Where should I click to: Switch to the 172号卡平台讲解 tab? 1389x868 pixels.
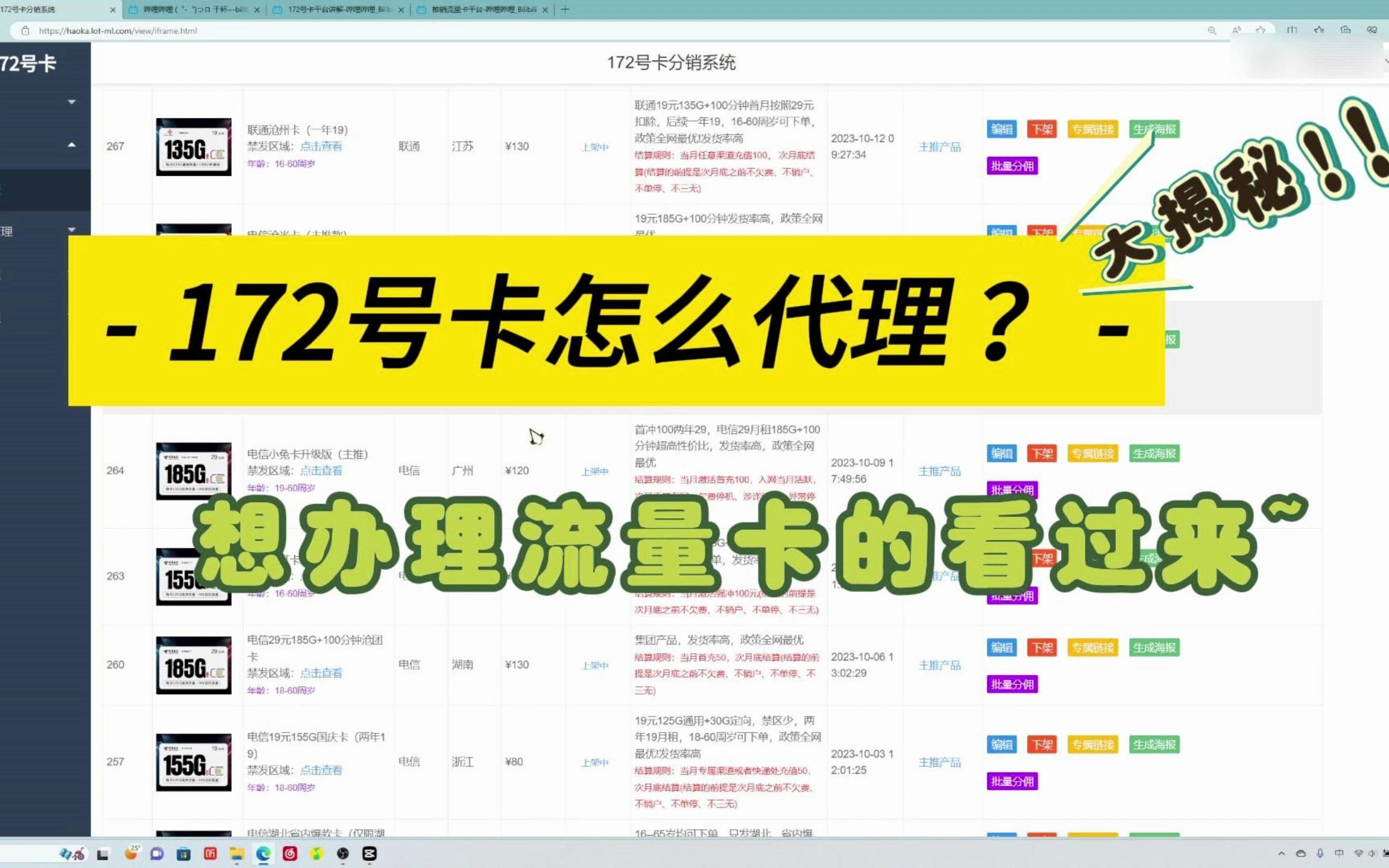(338, 10)
